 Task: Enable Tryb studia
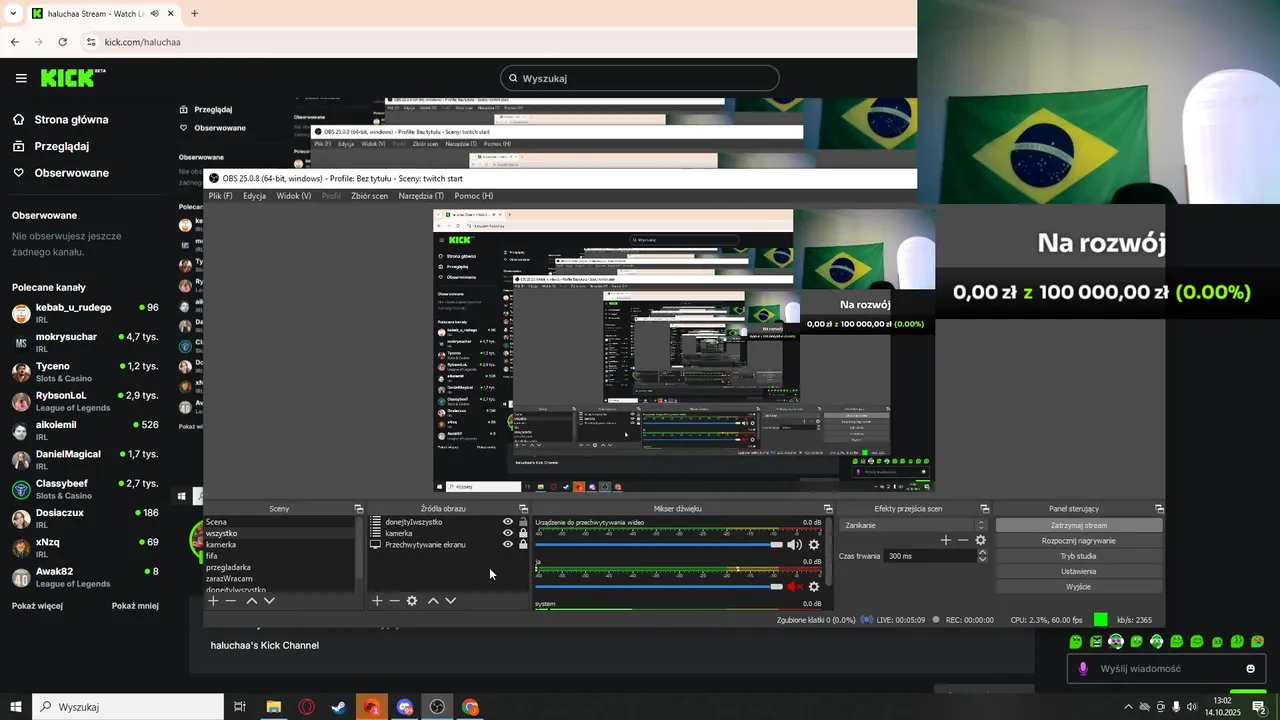point(1079,556)
